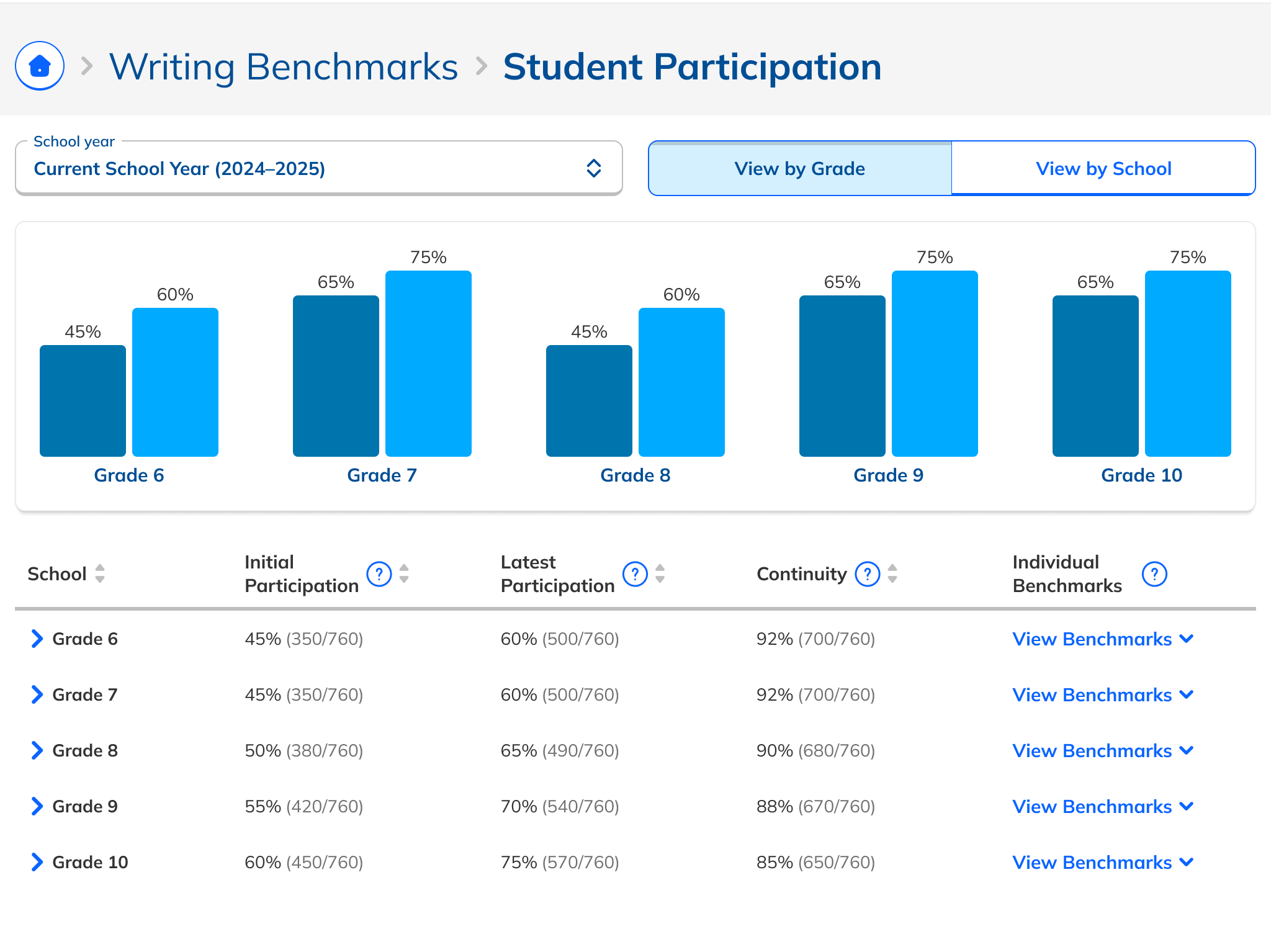1271x952 pixels.
Task: Click Grade 8 chart label
Action: pyautogui.click(x=635, y=475)
